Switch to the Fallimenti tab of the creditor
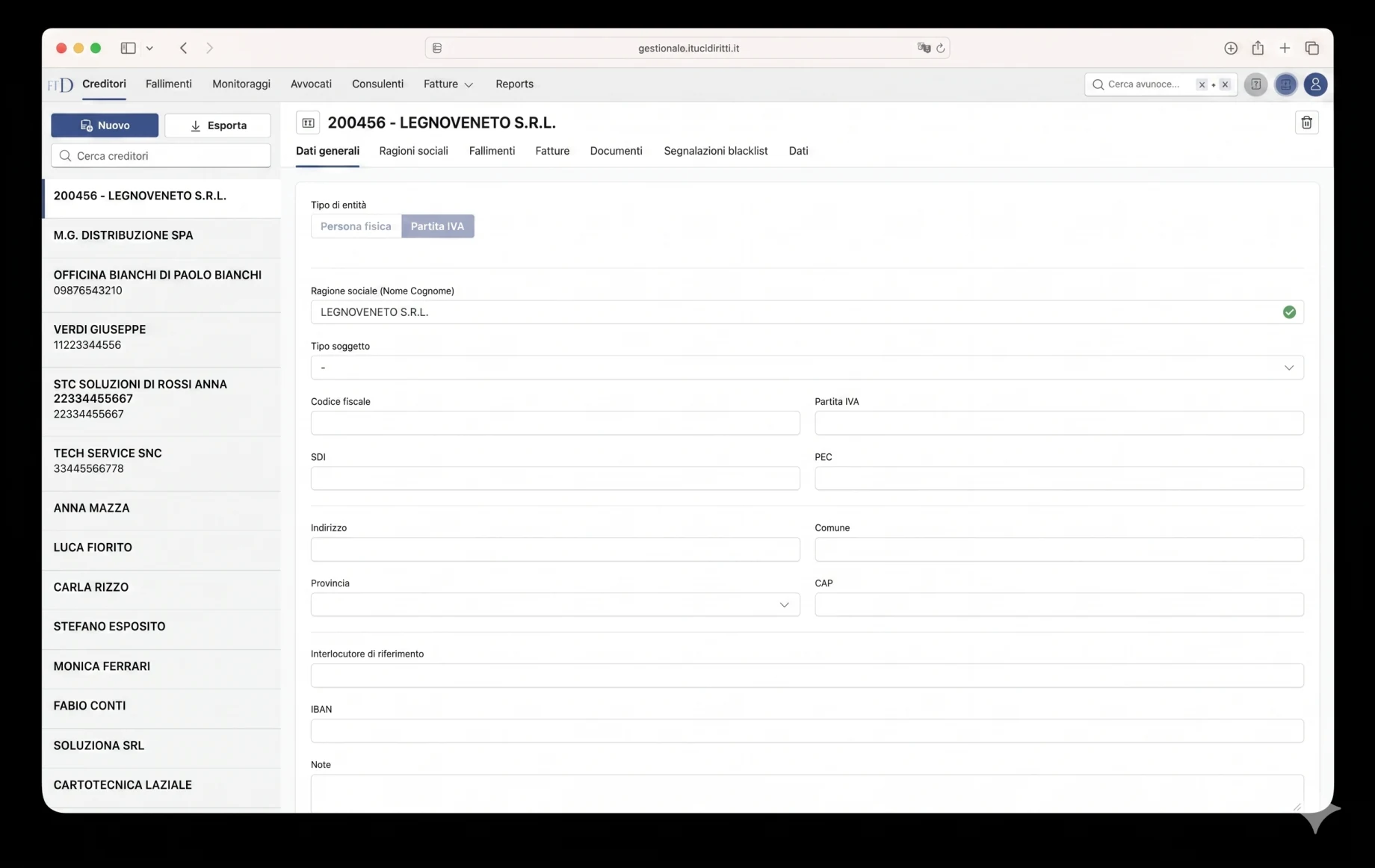The height and width of the screenshot is (868, 1375). (492, 151)
